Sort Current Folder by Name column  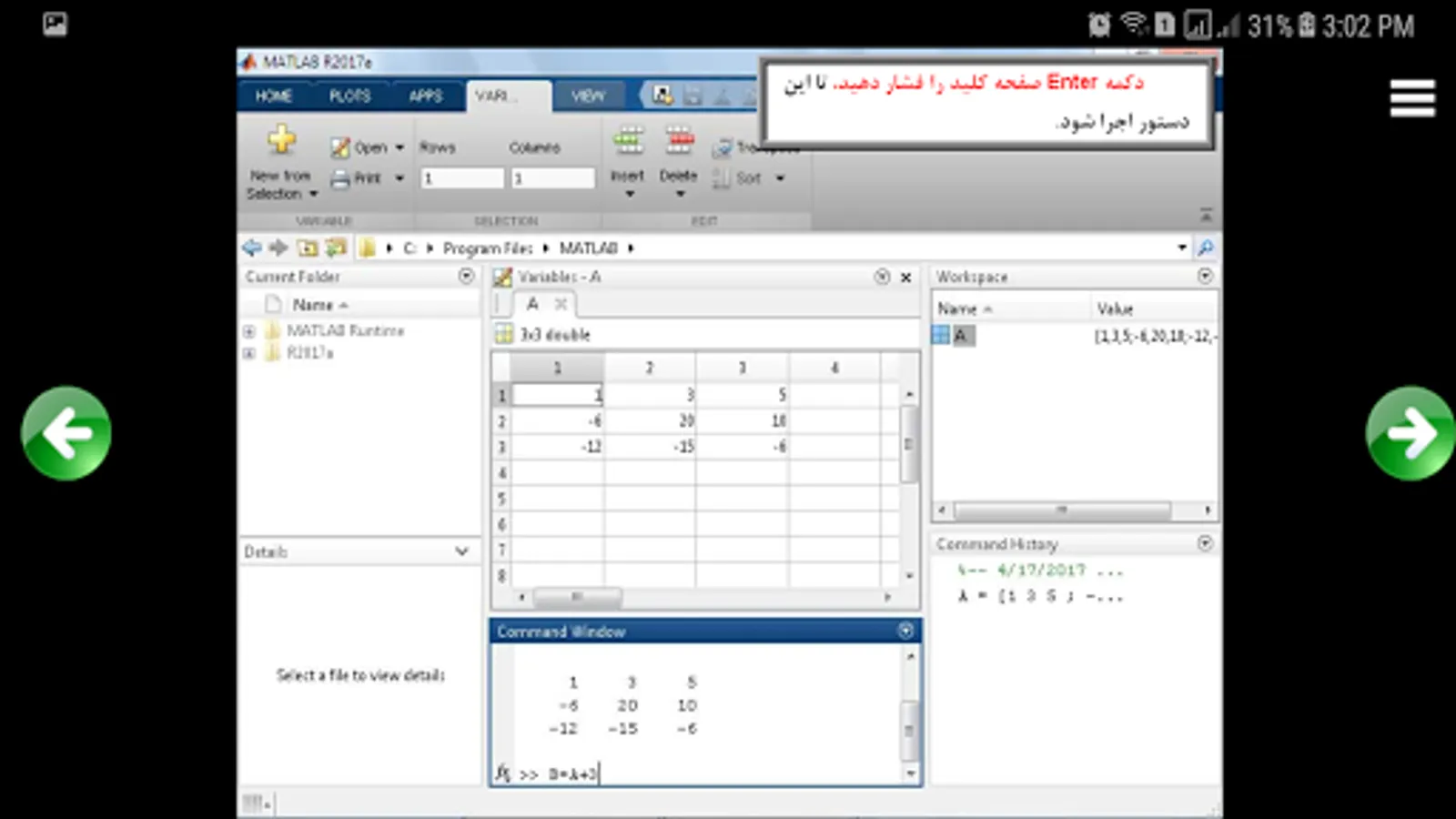[x=320, y=305]
